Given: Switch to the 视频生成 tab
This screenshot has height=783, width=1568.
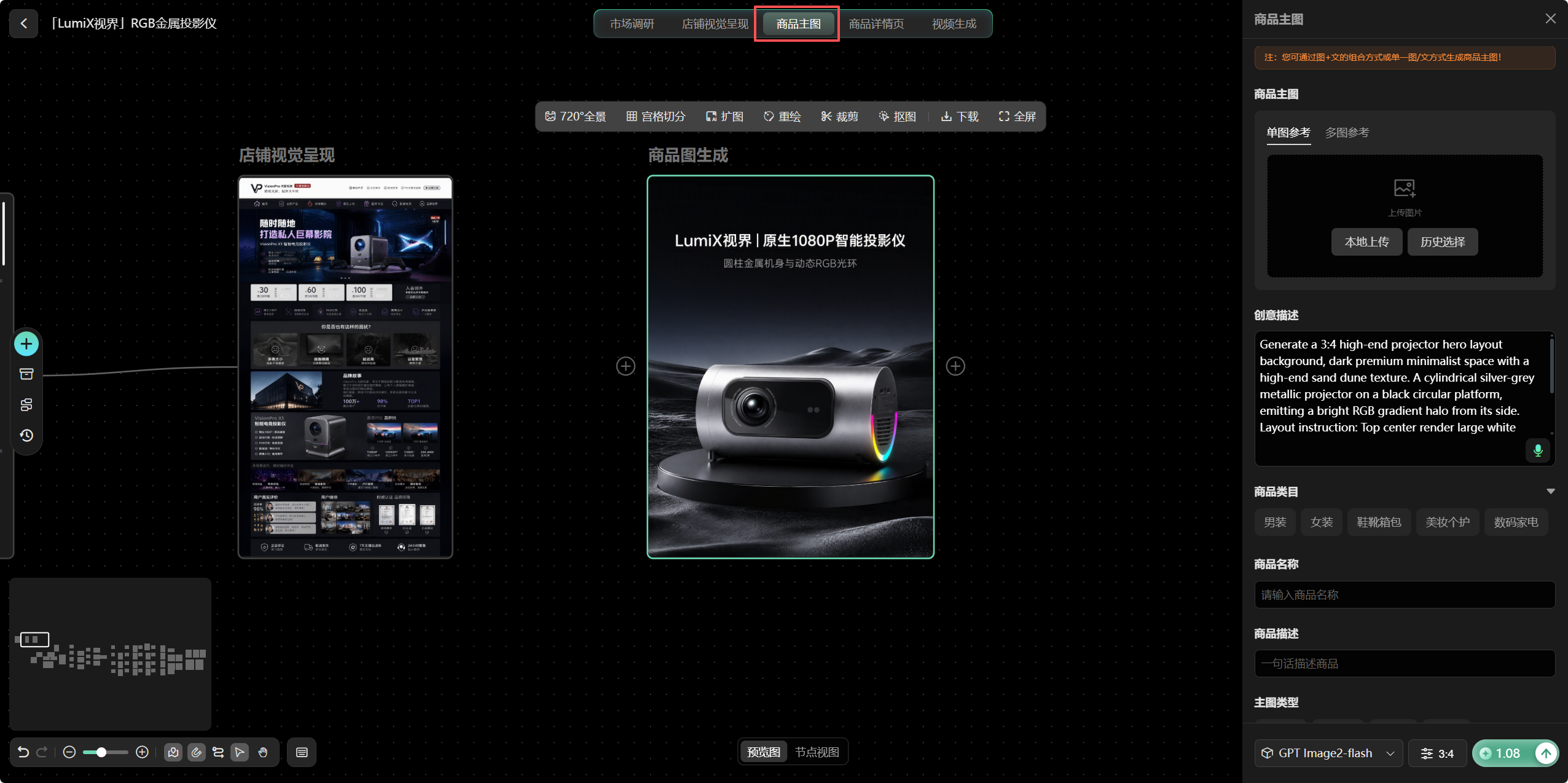Looking at the screenshot, I should pyautogui.click(x=954, y=24).
